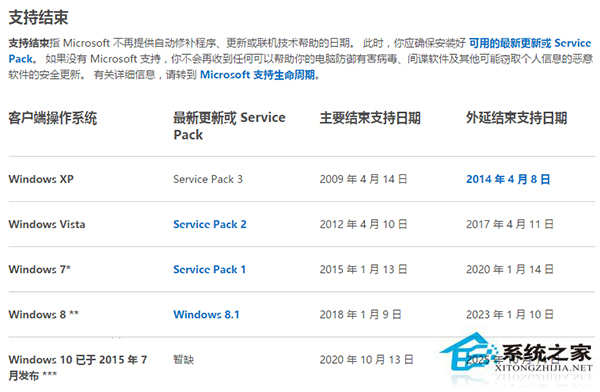Image resolution: width=600 pixels, height=392 pixels.
Task: Follow the Service Pack 2 link
Action: coord(210,224)
